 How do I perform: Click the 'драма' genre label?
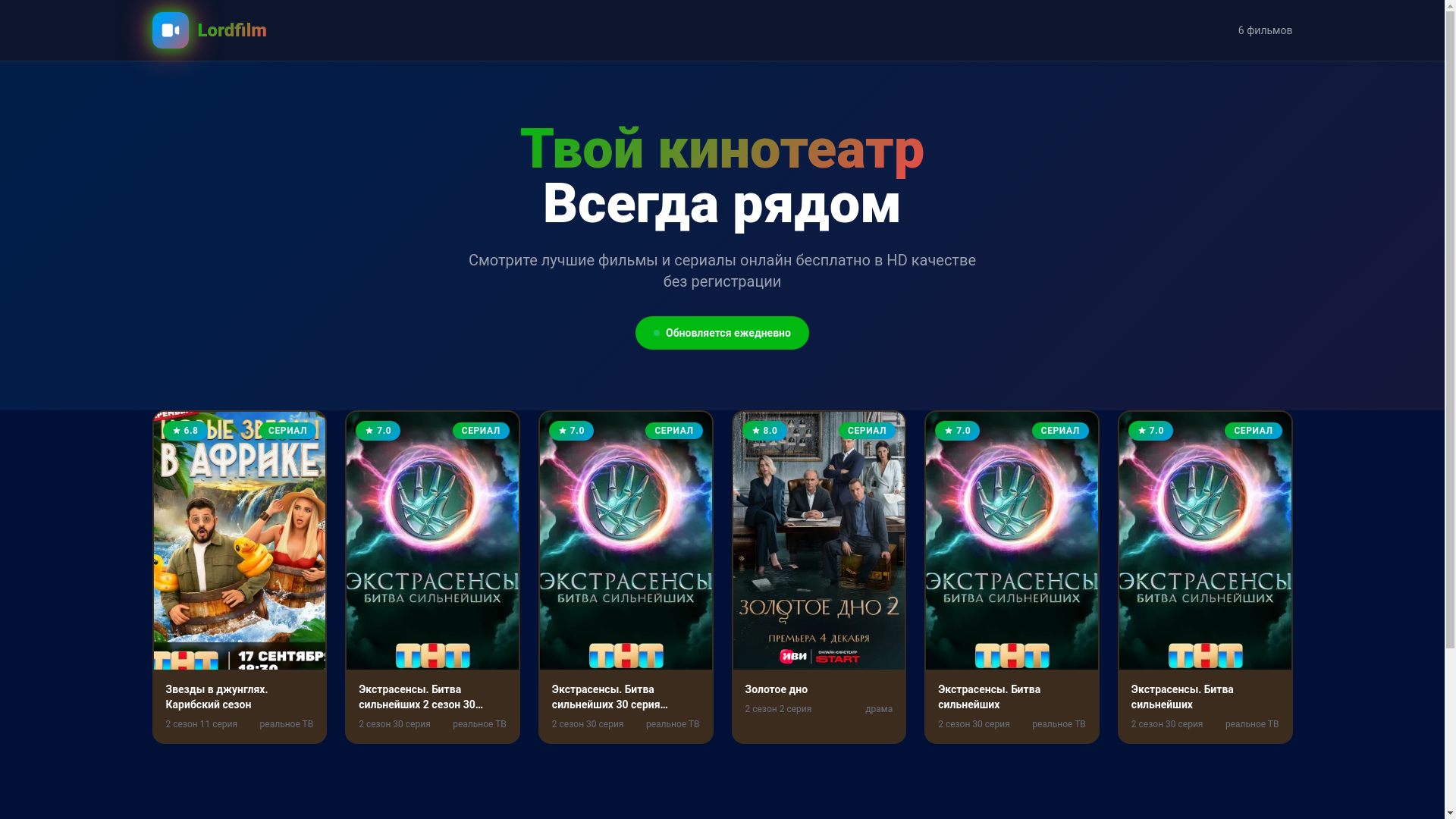[879, 709]
